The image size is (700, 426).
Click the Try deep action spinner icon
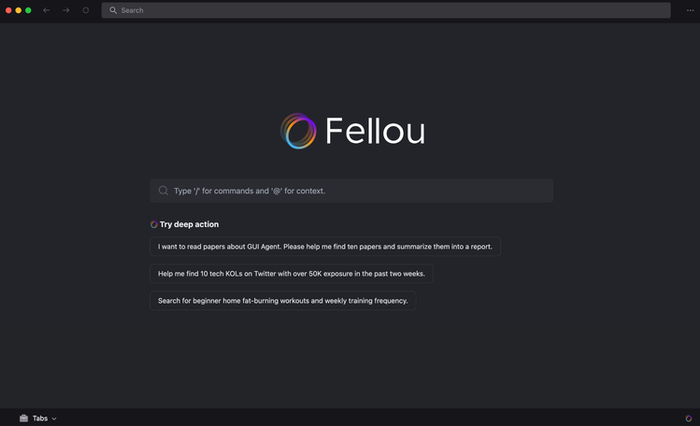(x=154, y=225)
